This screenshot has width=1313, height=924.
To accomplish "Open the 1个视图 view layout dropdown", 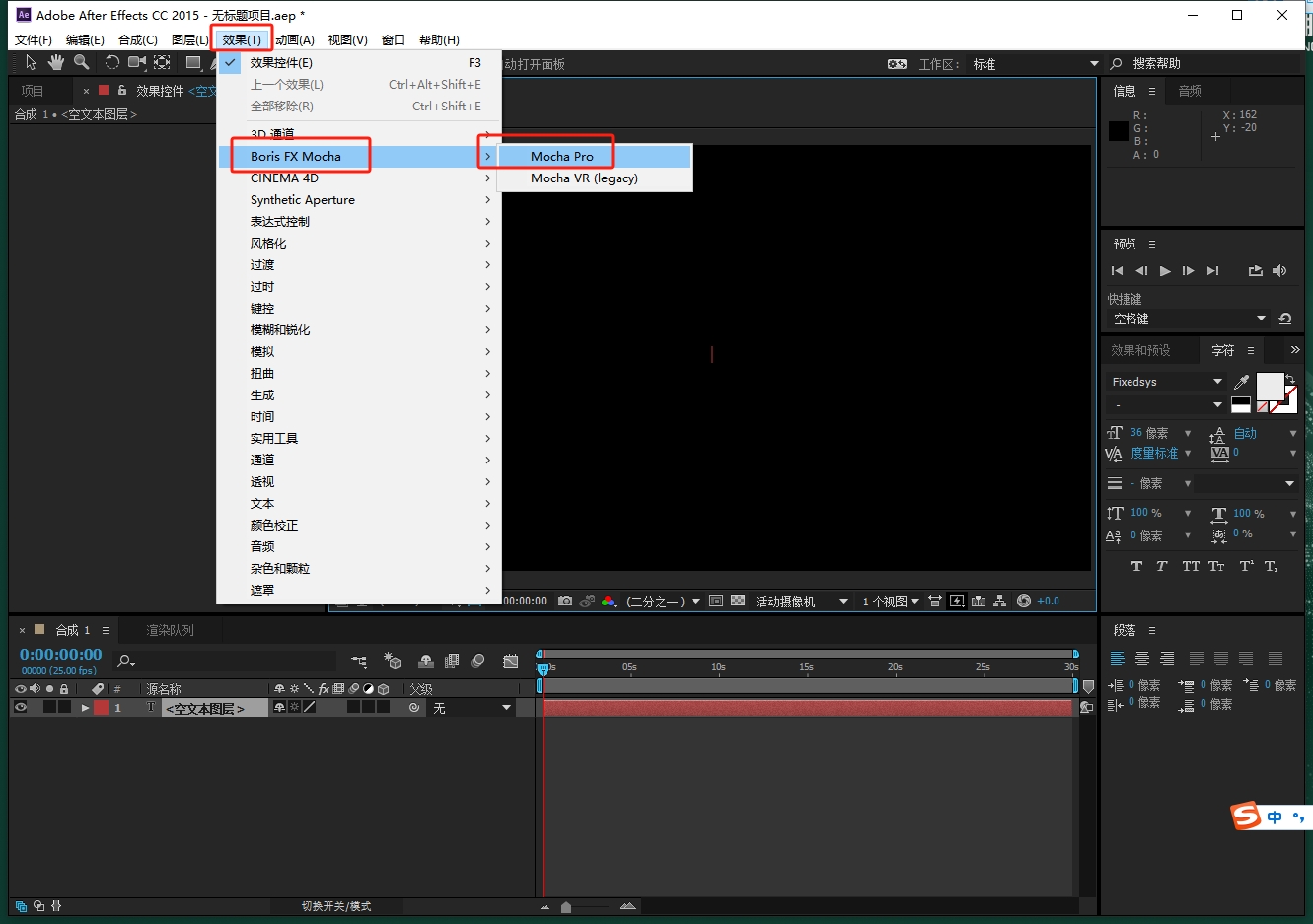I will (891, 601).
